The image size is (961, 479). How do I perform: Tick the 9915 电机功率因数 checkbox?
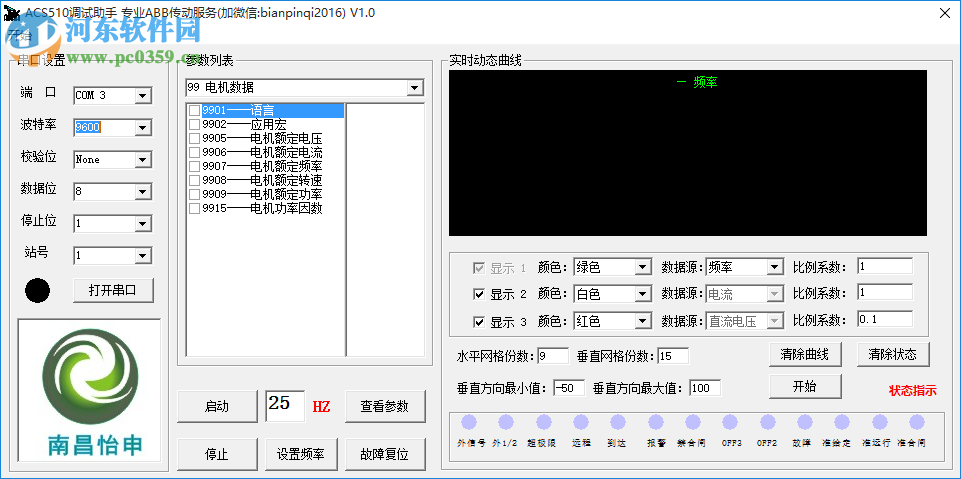pyautogui.click(x=194, y=209)
